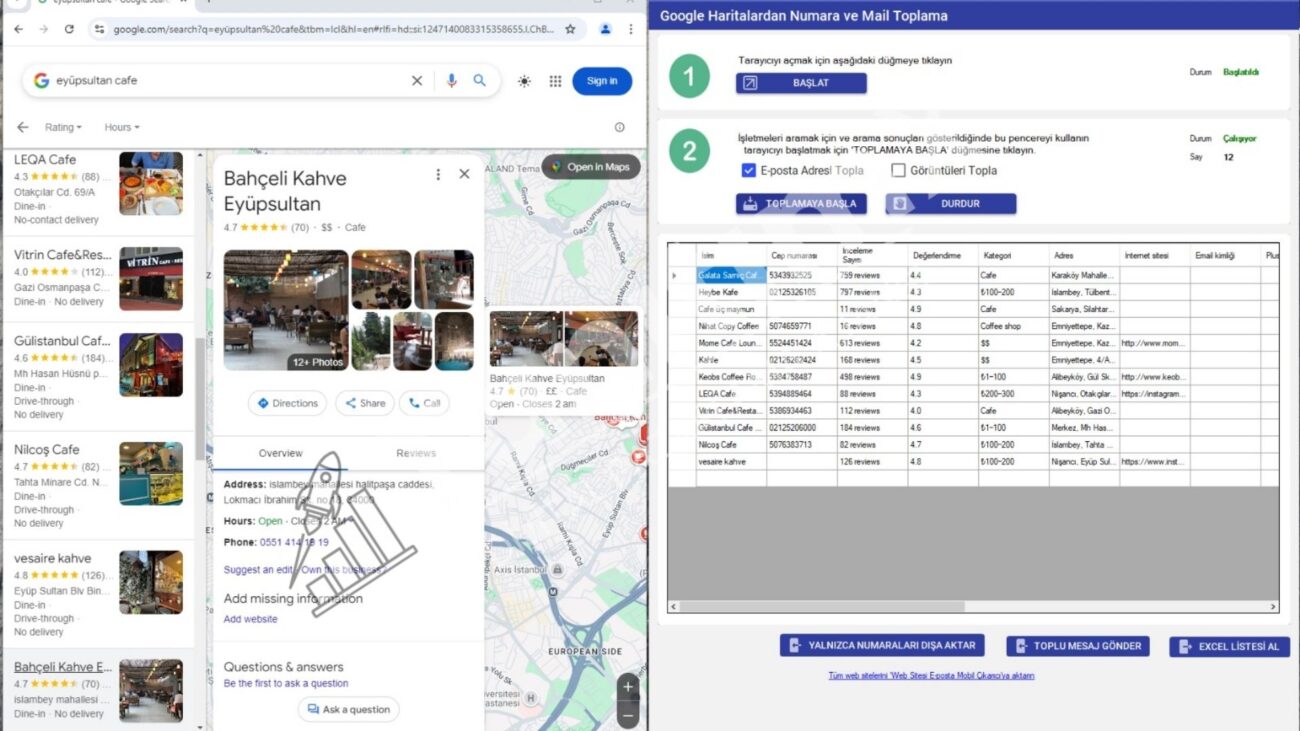The height and width of the screenshot is (731, 1300).
Task: Select cell 613 reviews for Mome Cafe
Action: (x=872, y=343)
